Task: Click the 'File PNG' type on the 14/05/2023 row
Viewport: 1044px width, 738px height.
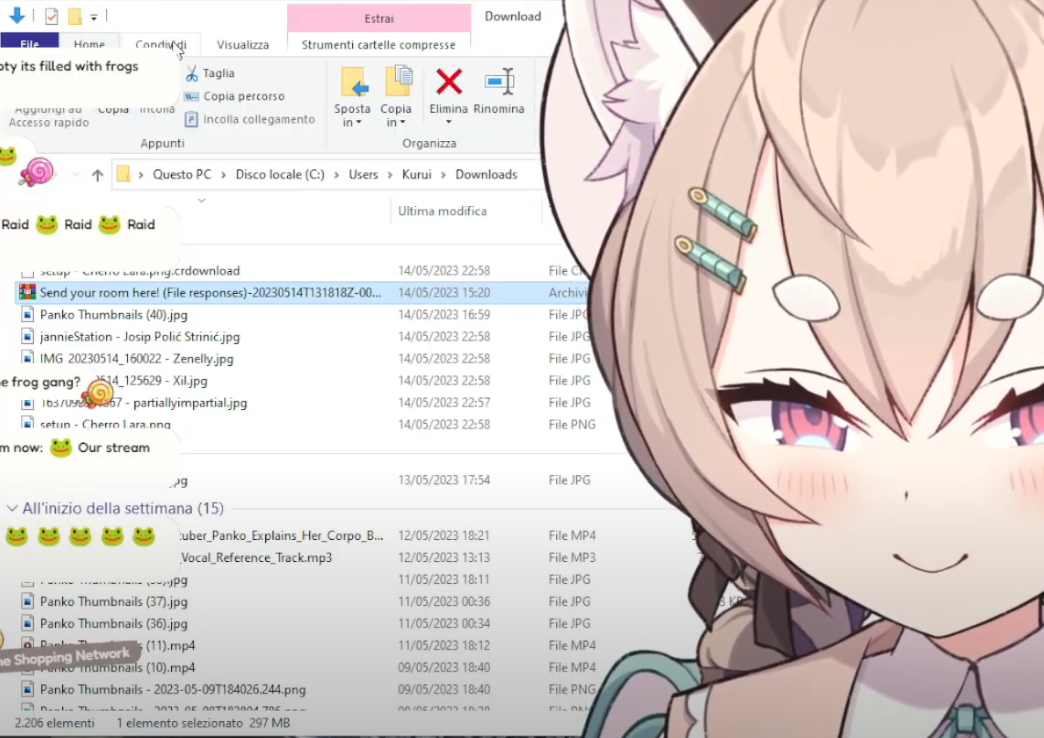Action: (x=572, y=425)
